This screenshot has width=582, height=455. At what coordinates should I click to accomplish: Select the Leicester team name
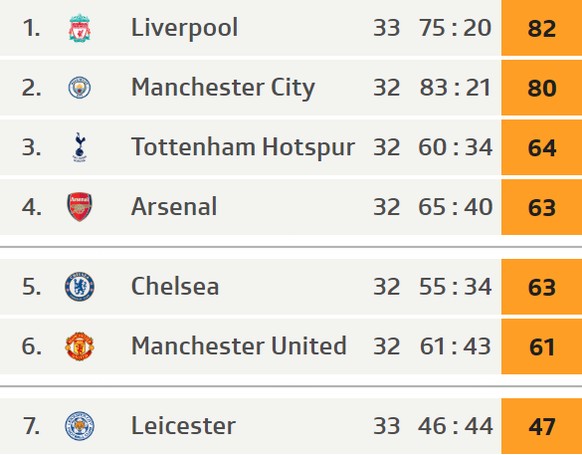coord(183,426)
